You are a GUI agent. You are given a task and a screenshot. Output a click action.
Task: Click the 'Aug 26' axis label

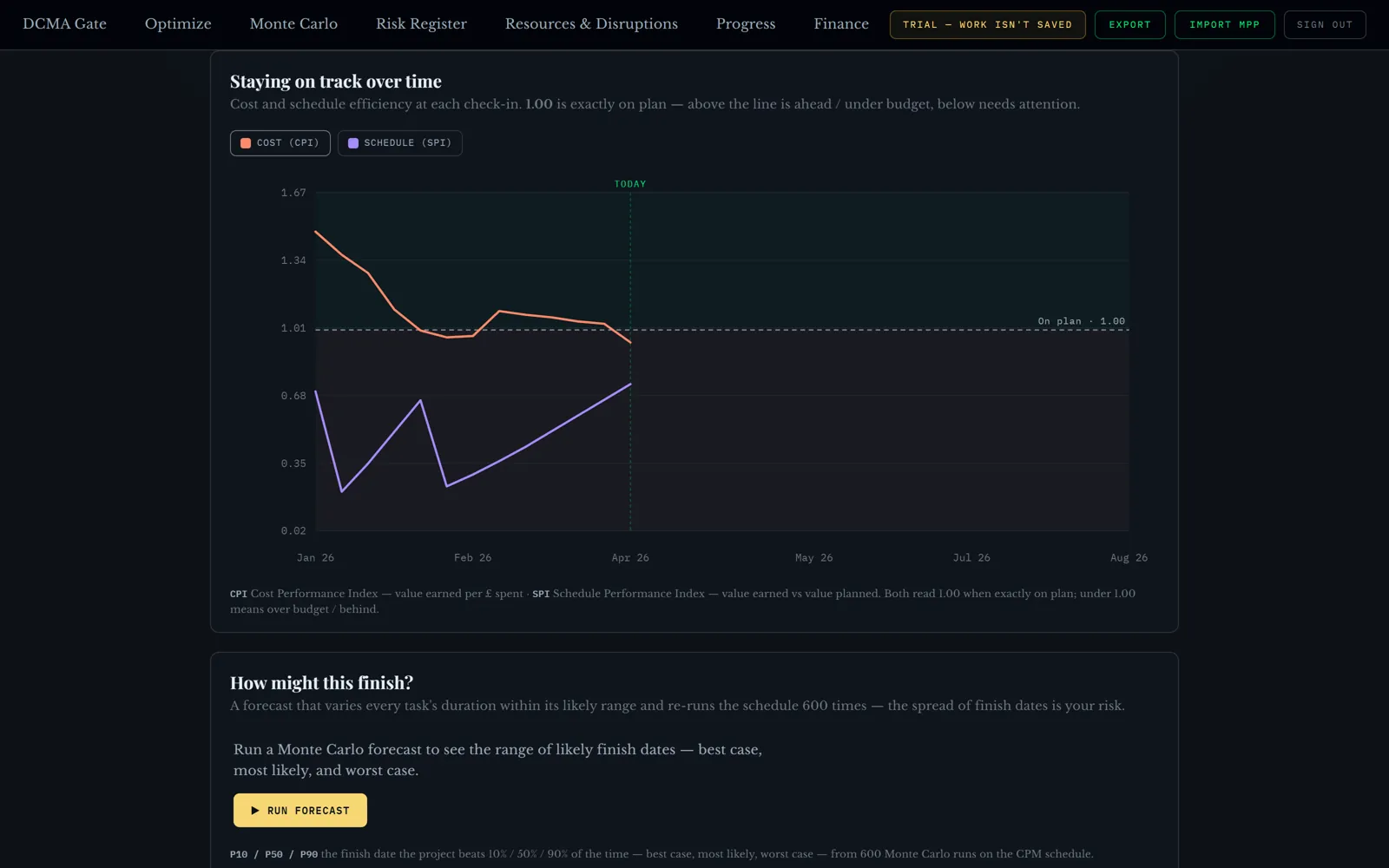pos(1129,558)
